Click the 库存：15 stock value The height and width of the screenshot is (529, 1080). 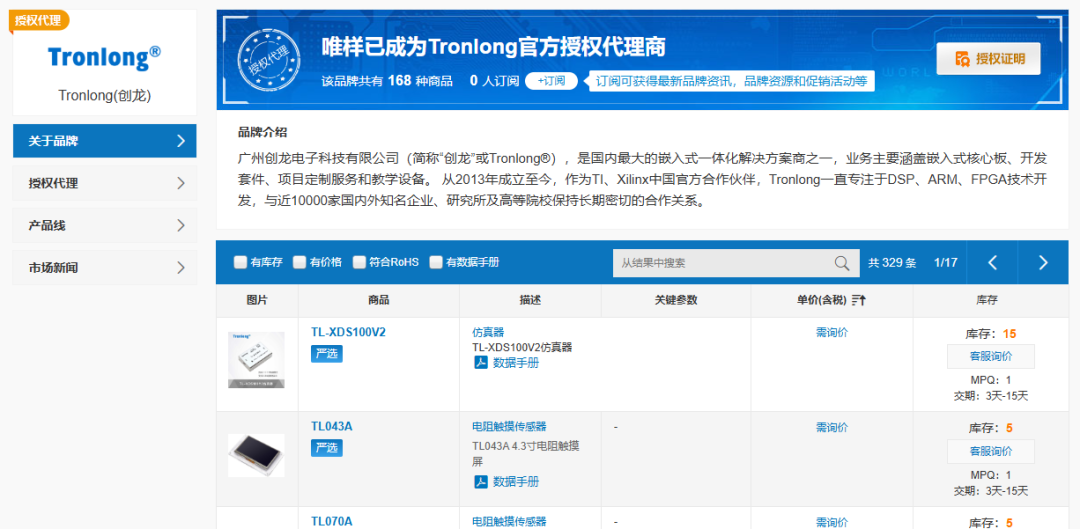click(991, 334)
